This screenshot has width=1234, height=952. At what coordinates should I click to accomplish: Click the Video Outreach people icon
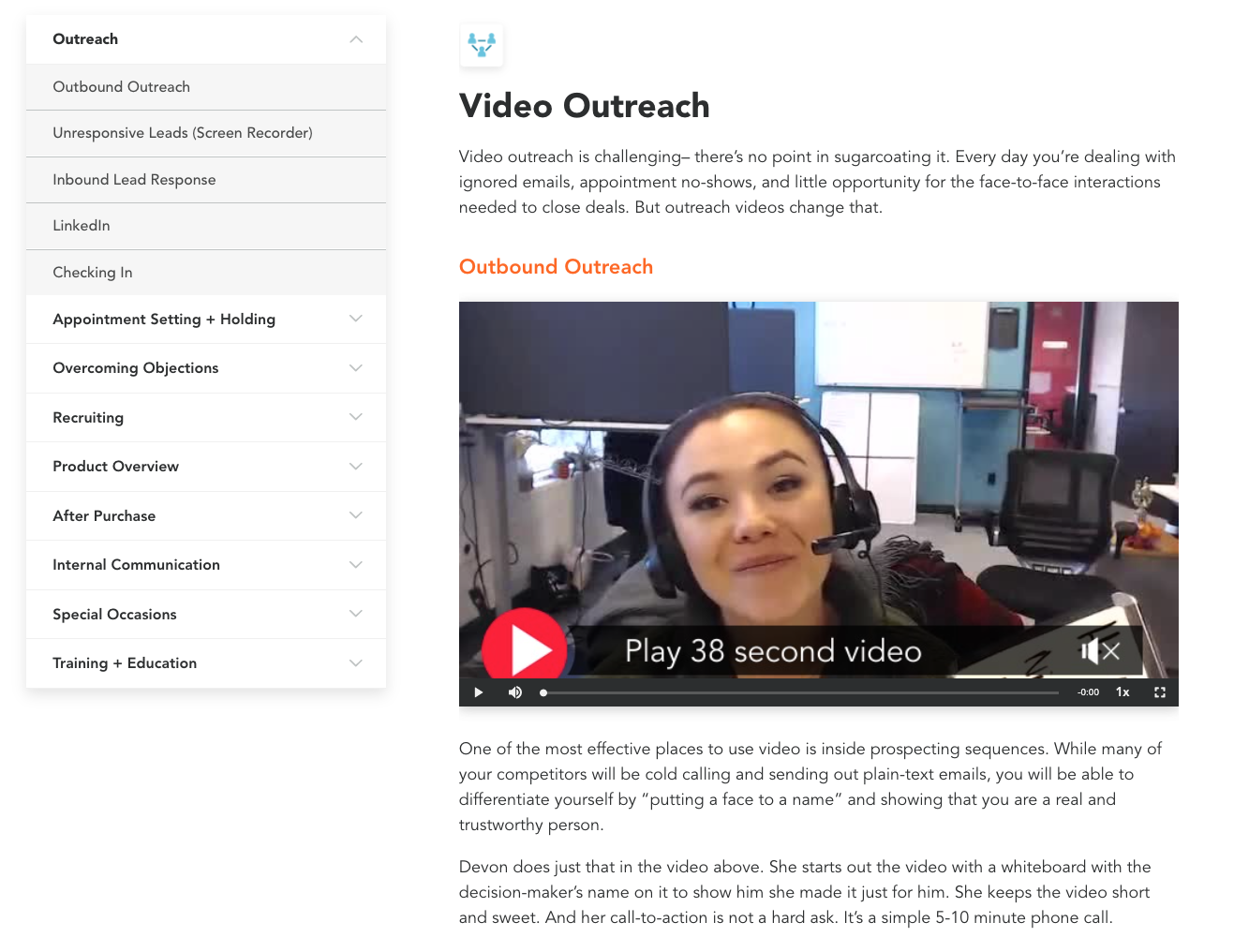pyautogui.click(x=482, y=45)
